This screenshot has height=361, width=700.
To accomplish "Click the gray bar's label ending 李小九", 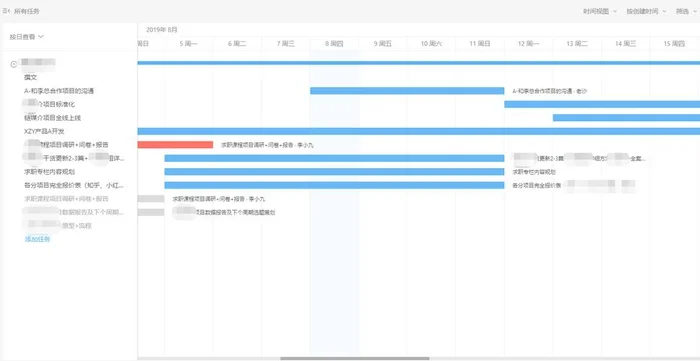I will 219,199.
